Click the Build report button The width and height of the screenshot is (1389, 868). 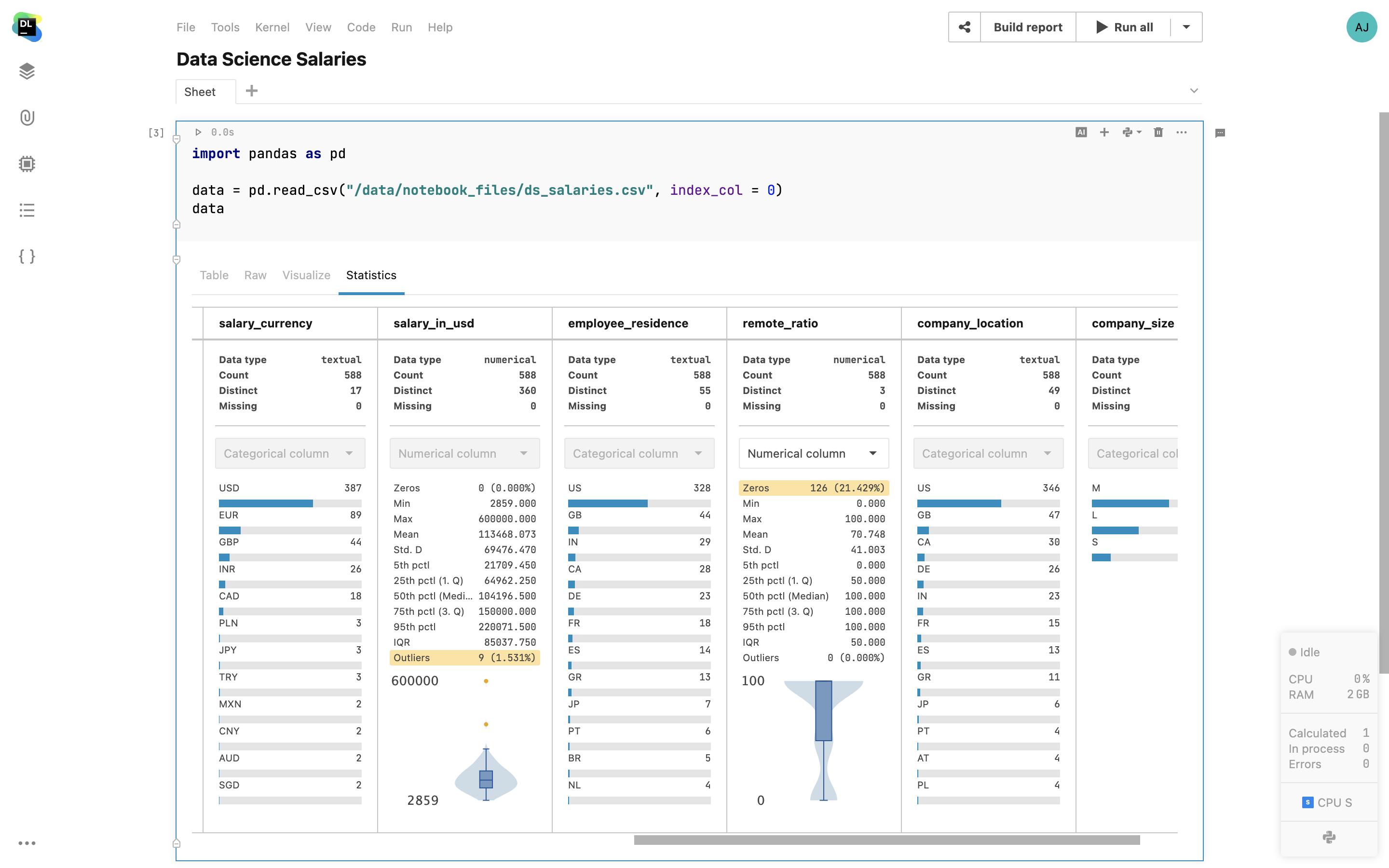coord(1027,27)
